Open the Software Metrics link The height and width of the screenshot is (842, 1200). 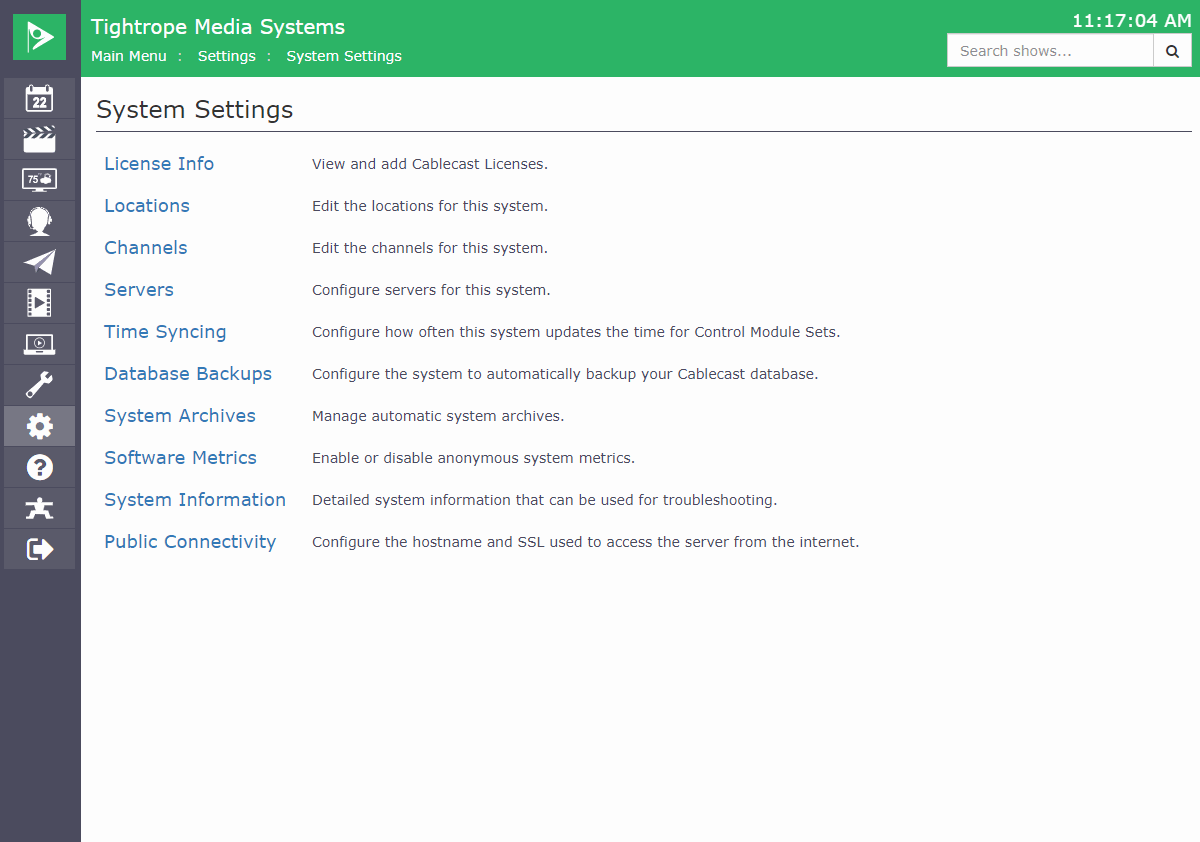click(181, 458)
